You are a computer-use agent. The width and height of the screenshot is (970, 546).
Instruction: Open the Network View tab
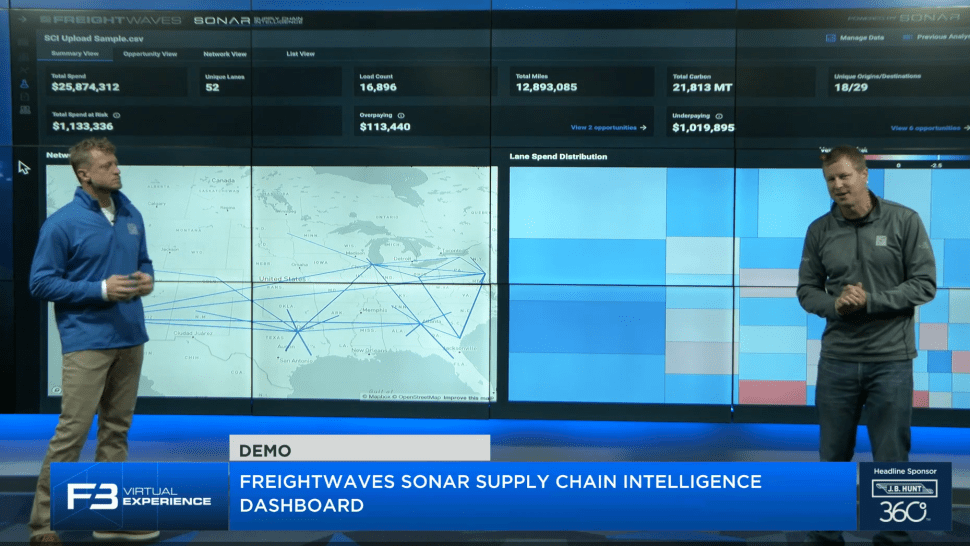click(225, 54)
